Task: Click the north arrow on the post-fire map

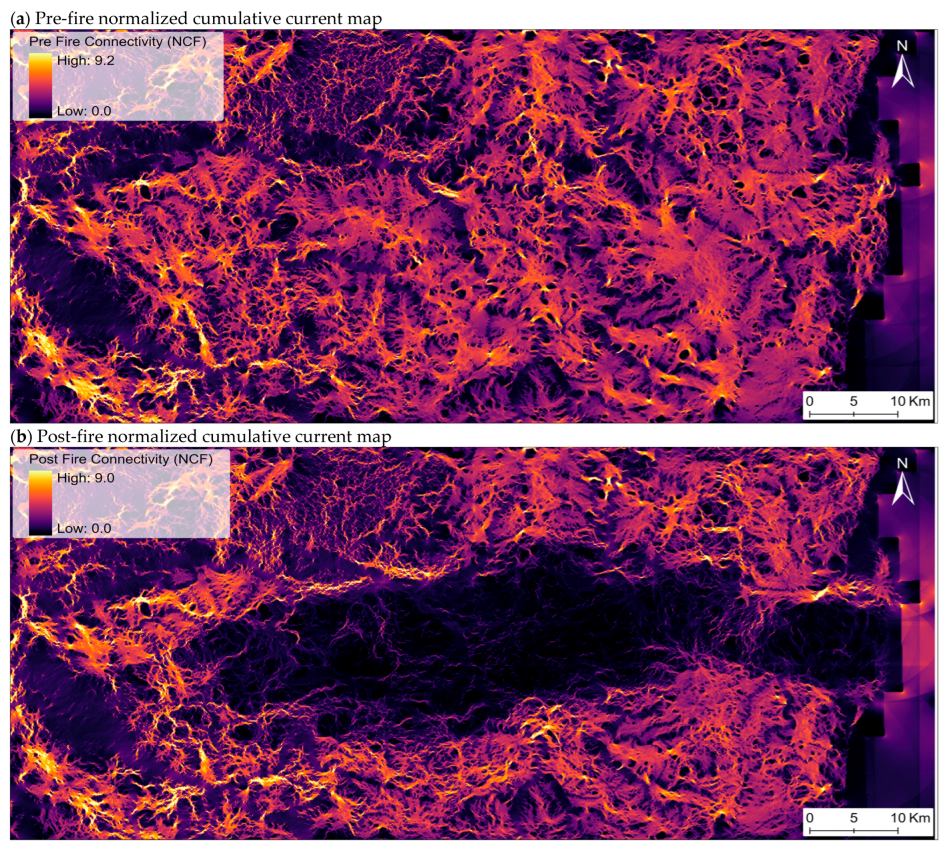Action: click(901, 480)
